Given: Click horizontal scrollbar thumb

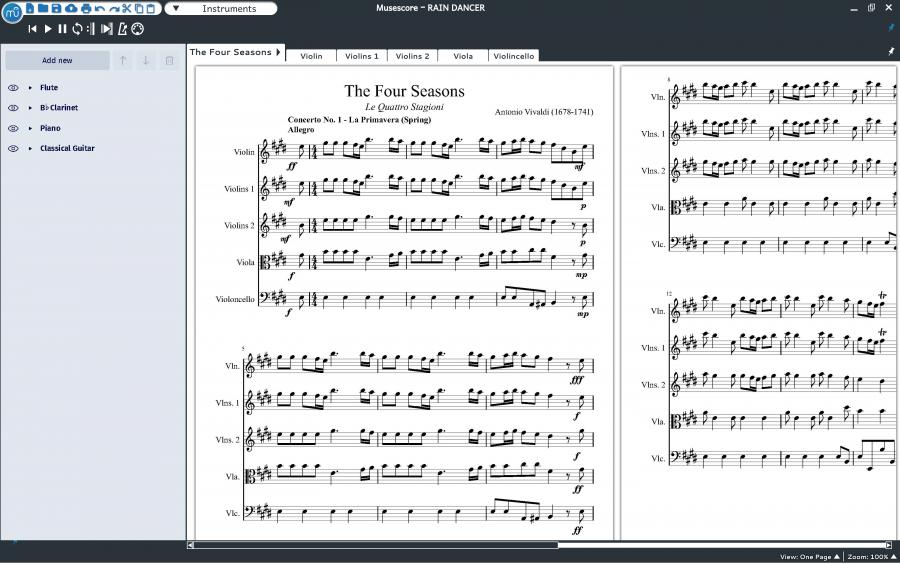Looking at the screenshot, I should pyautogui.click(x=376, y=545).
